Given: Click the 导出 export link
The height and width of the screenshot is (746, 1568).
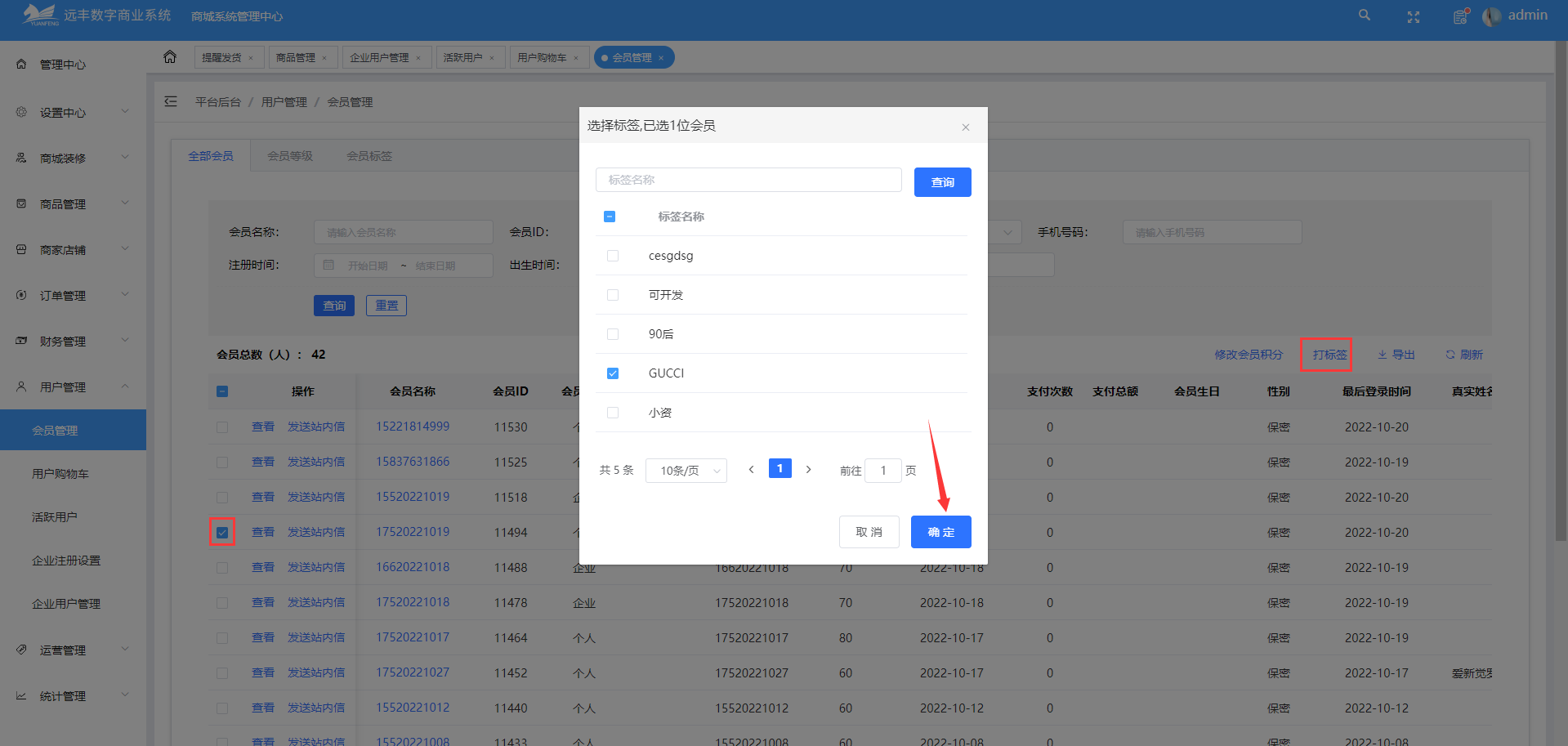Looking at the screenshot, I should click(1396, 355).
